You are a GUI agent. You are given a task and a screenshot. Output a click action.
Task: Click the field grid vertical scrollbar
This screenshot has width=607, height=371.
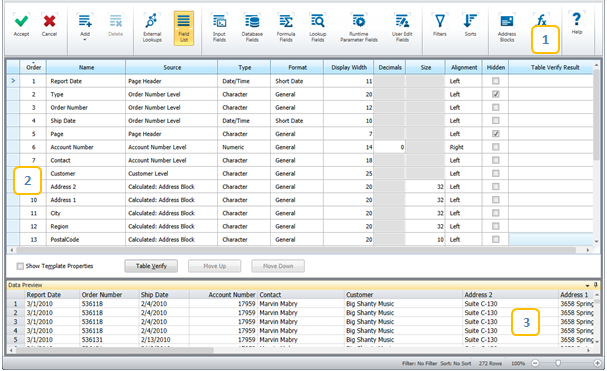pyautogui.click(x=597, y=116)
